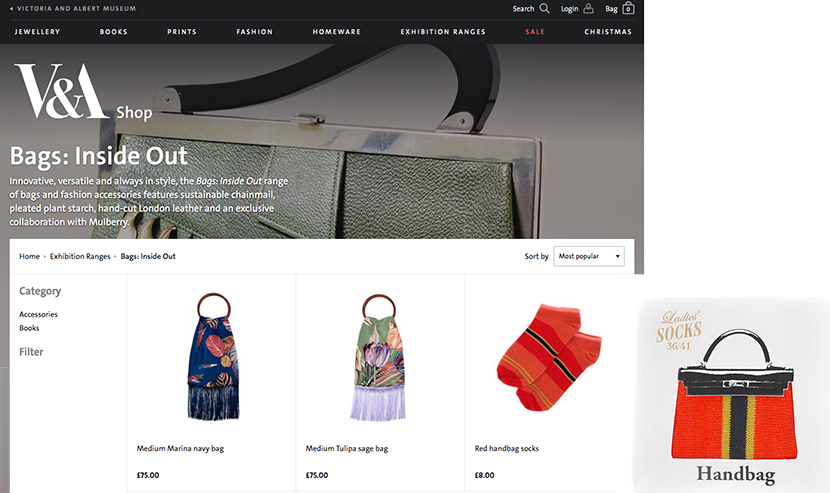Open the Jewellery menu
Viewport: 830px width, 493px height.
coord(37,32)
